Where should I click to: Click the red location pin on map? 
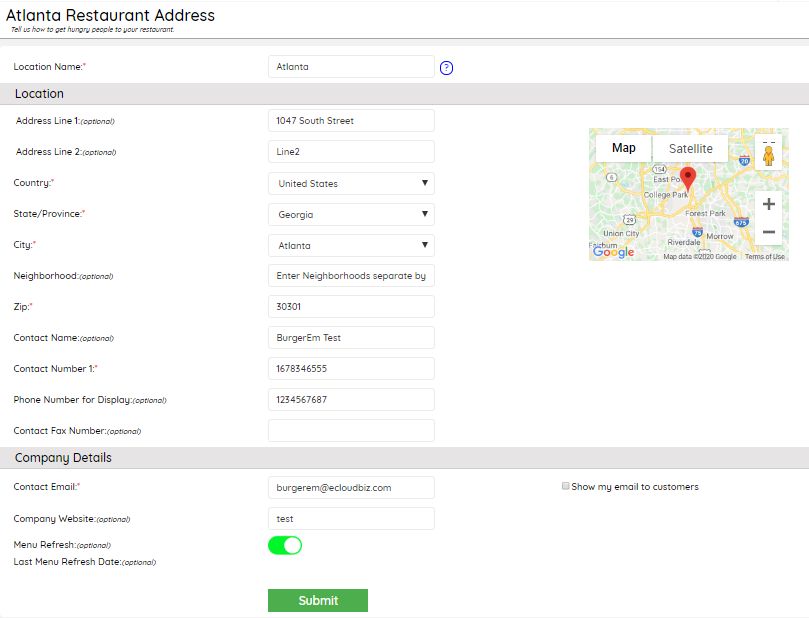click(687, 179)
